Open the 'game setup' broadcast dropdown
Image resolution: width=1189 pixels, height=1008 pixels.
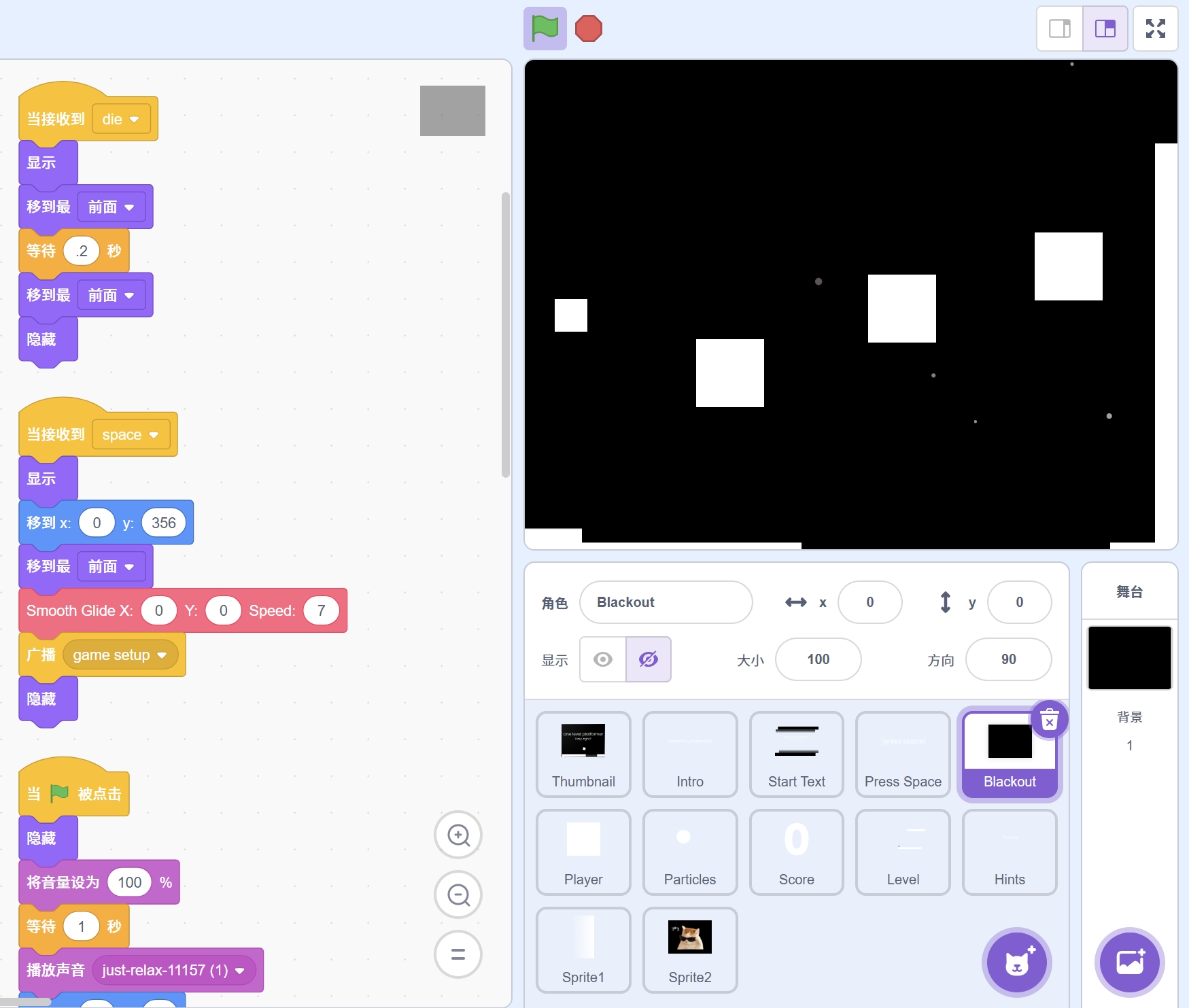coord(162,655)
